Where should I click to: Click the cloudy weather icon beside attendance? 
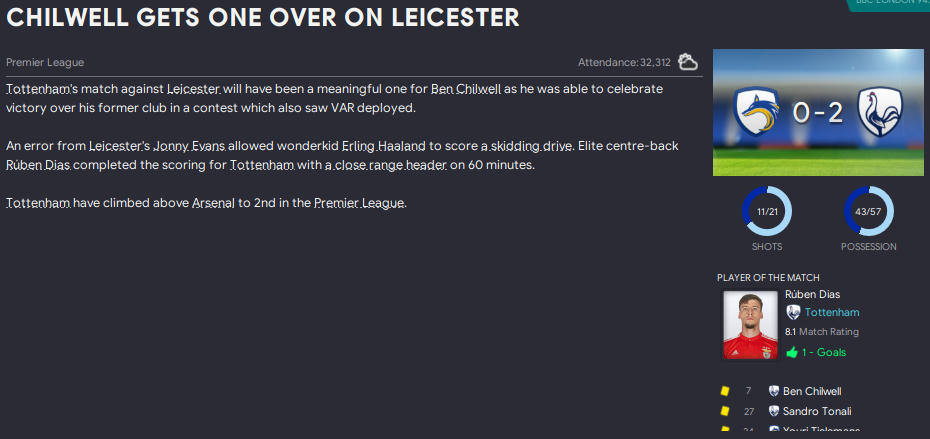tap(688, 62)
